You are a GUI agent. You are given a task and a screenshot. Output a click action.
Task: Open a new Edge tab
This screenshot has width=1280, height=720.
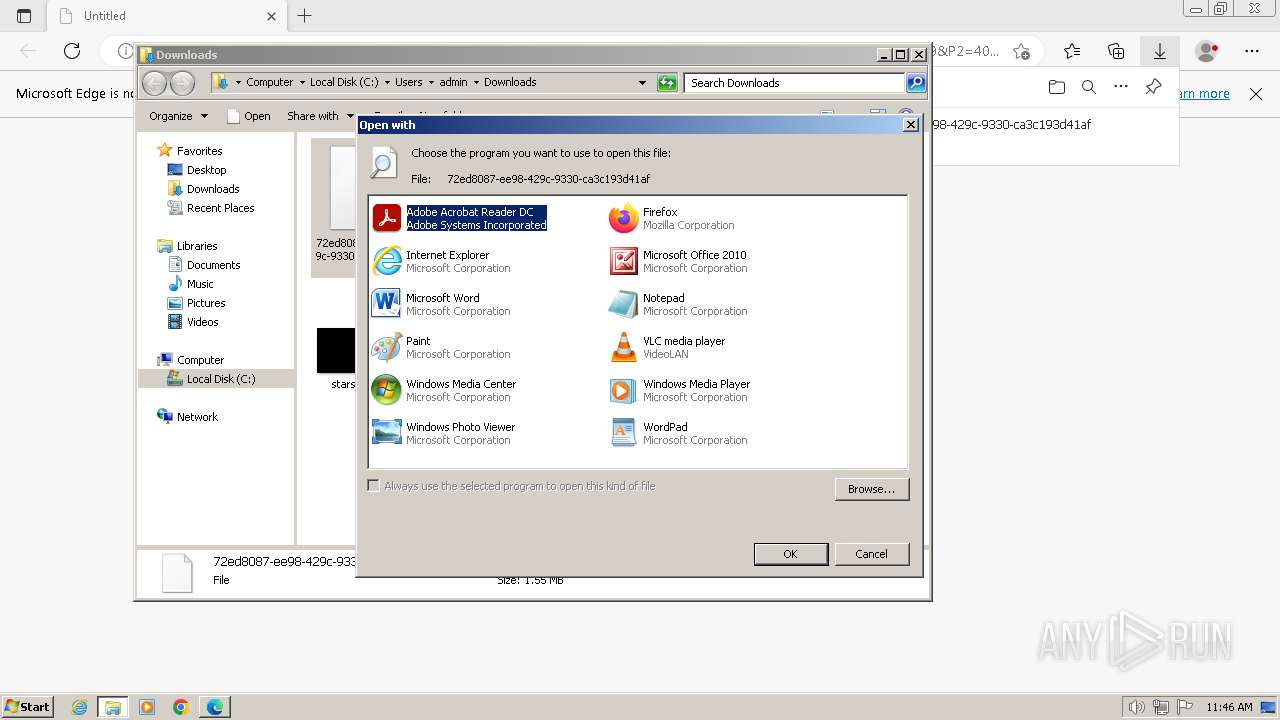[x=305, y=16]
